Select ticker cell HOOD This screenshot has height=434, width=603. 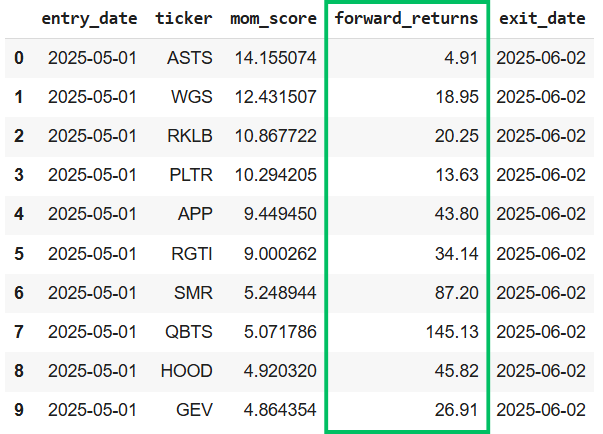[x=187, y=371]
